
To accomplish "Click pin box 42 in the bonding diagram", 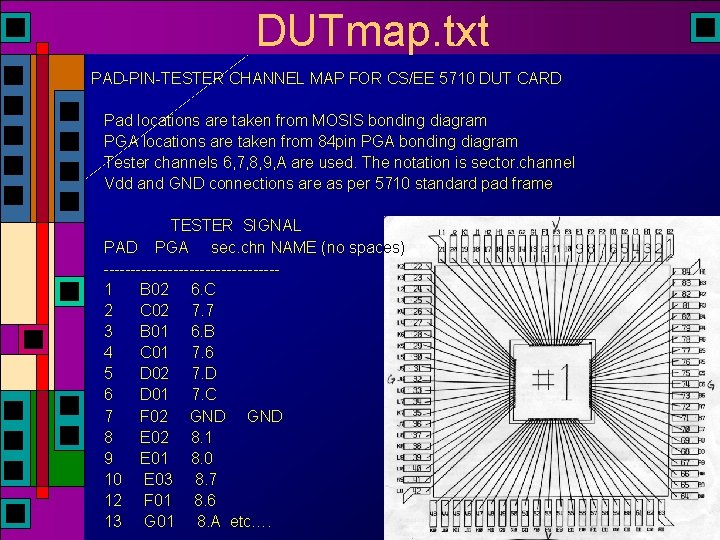I will [x=417, y=491].
